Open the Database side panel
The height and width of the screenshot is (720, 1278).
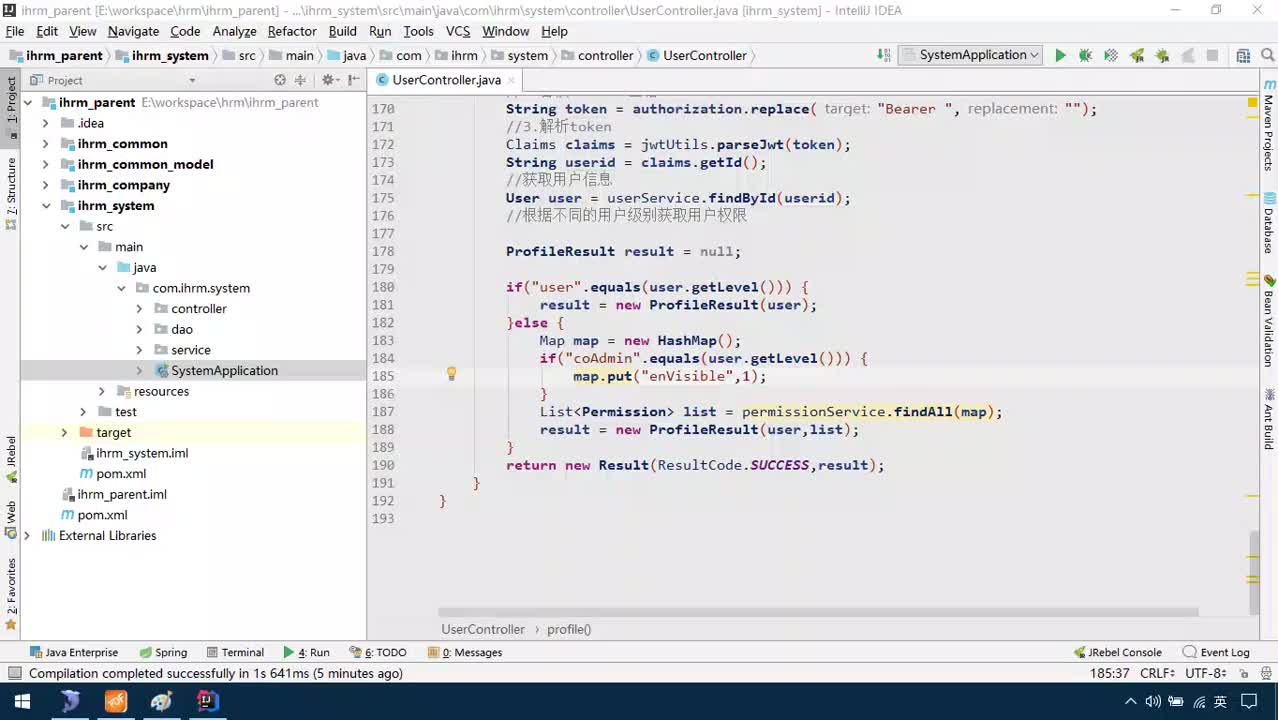pos(1268,224)
